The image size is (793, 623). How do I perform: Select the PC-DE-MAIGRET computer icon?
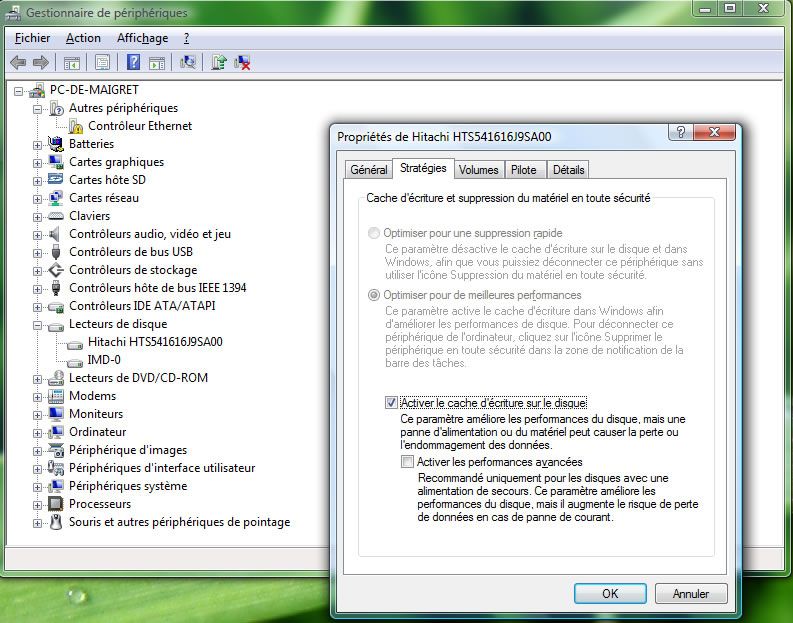point(37,91)
